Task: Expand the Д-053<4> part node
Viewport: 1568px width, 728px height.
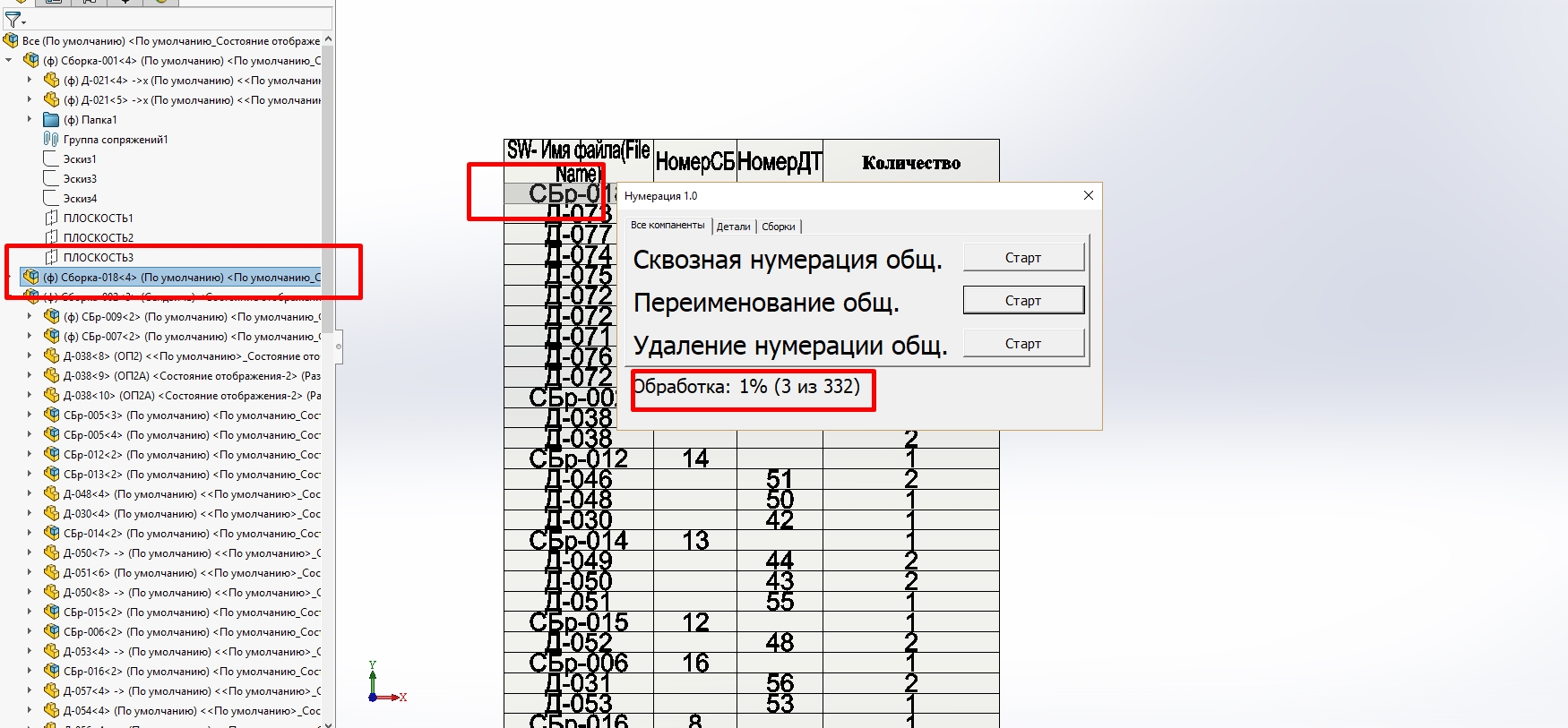Action: pyautogui.click(x=30, y=652)
